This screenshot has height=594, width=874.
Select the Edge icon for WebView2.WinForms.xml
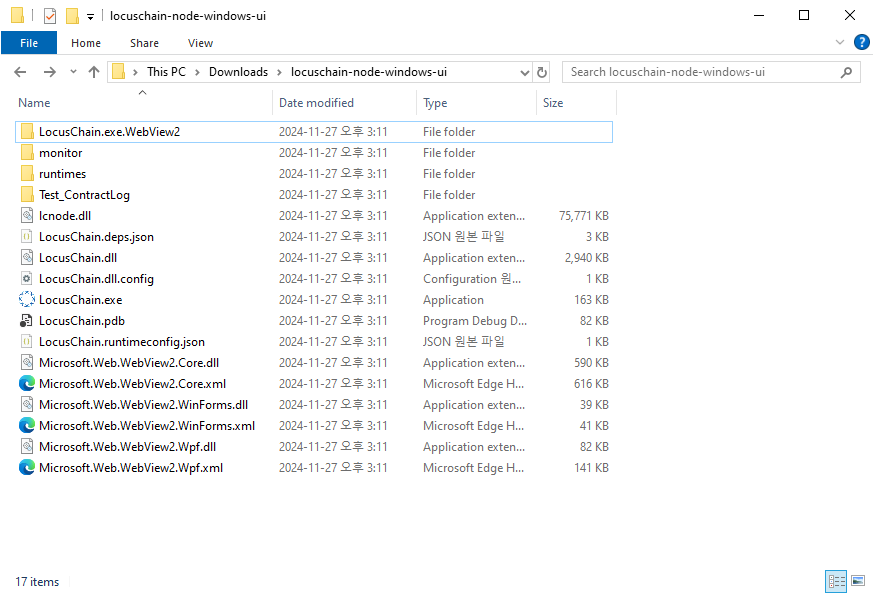tap(27, 426)
